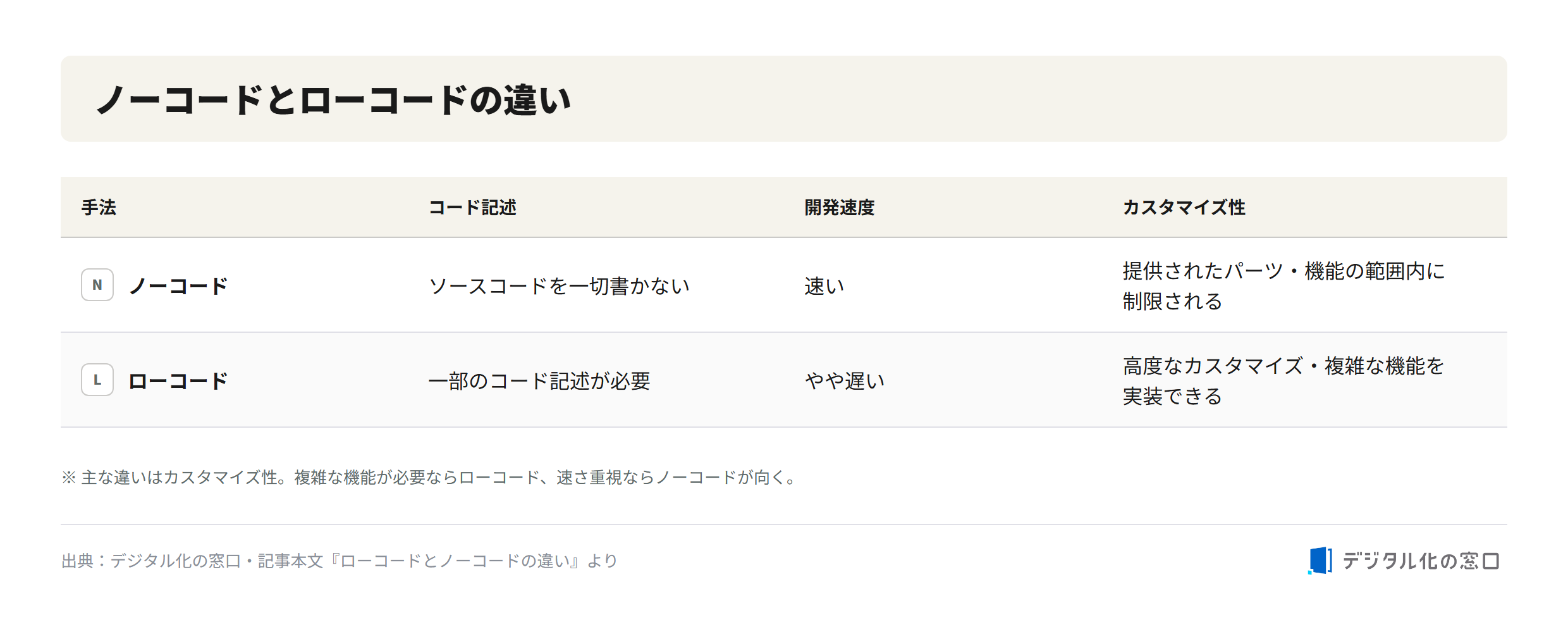Click the N badge icon beside ノーコード

[97, 285]
